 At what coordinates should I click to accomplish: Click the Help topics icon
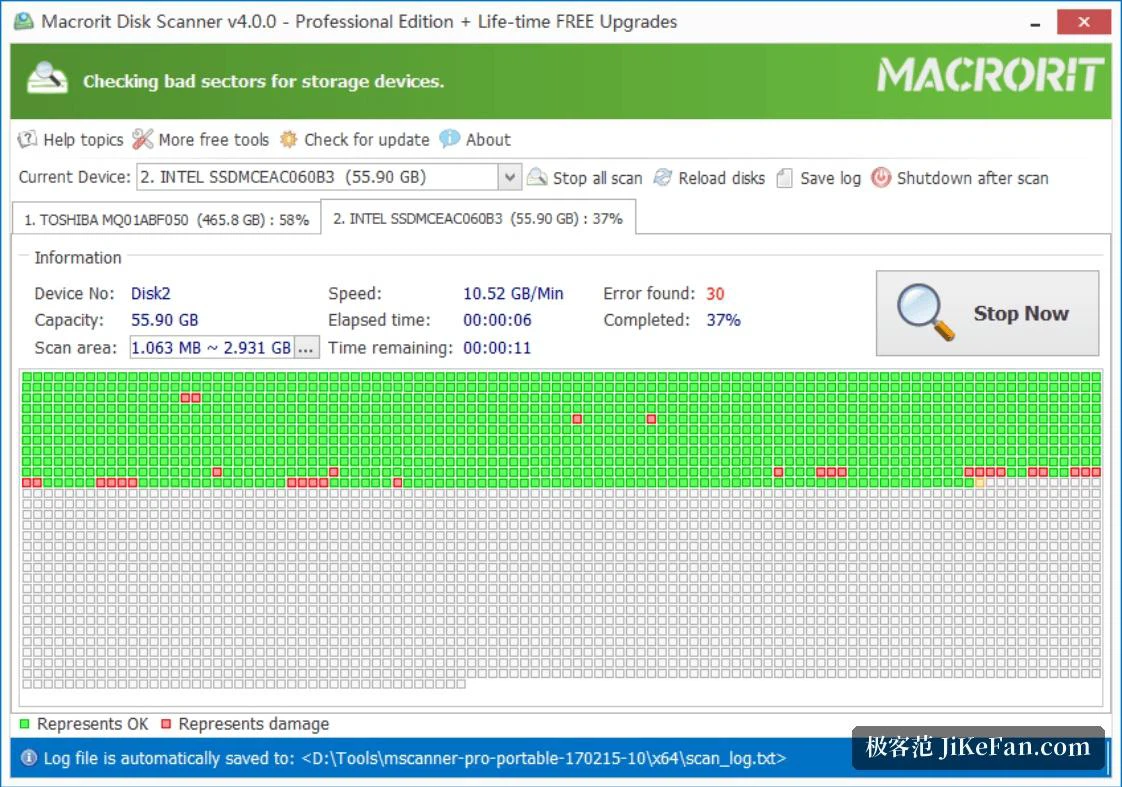(x=27, y=139)
